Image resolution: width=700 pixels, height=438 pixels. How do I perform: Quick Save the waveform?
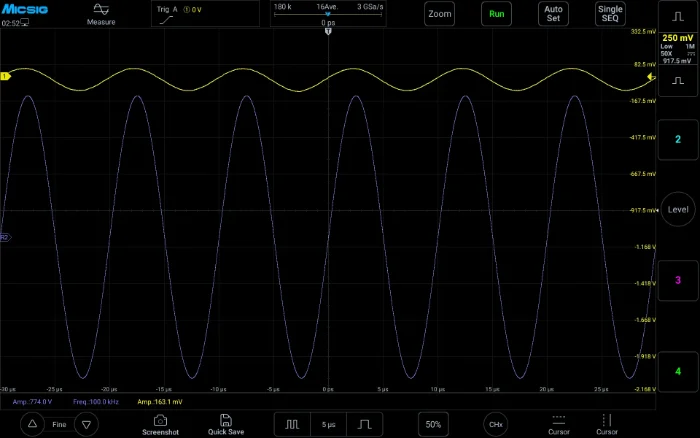pyautogui.click(x=226, y=425)
